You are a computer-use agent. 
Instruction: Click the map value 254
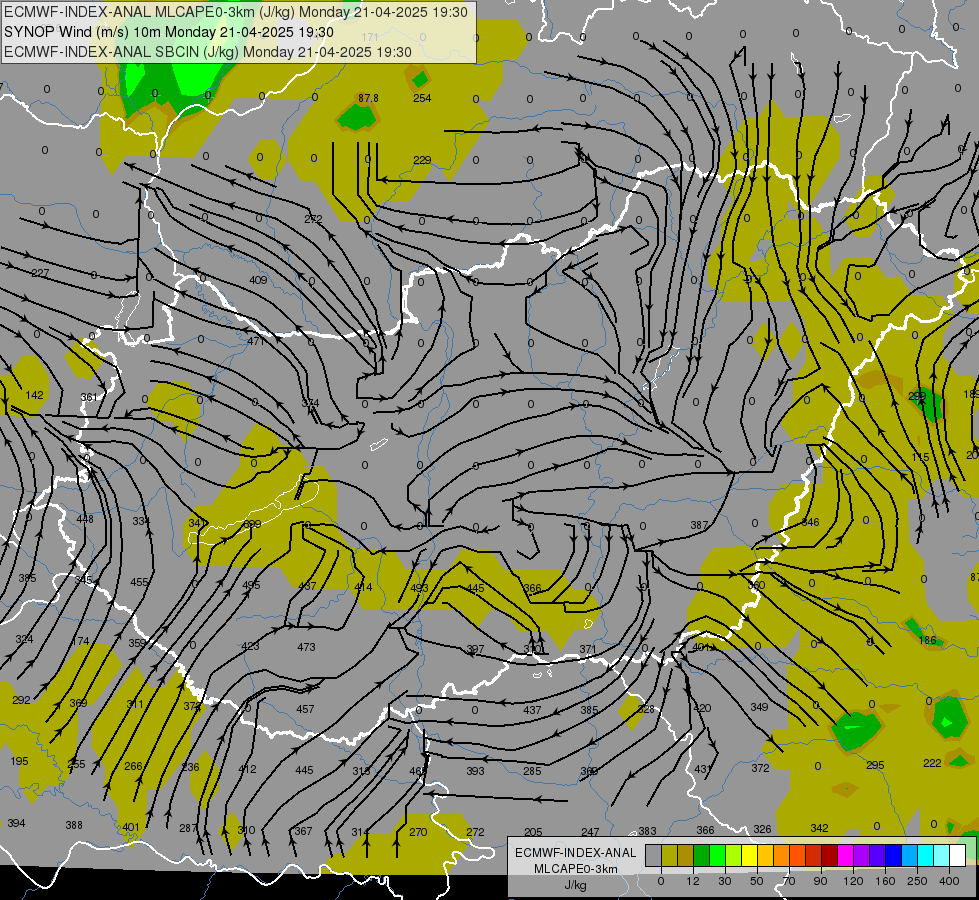(422, 98)
